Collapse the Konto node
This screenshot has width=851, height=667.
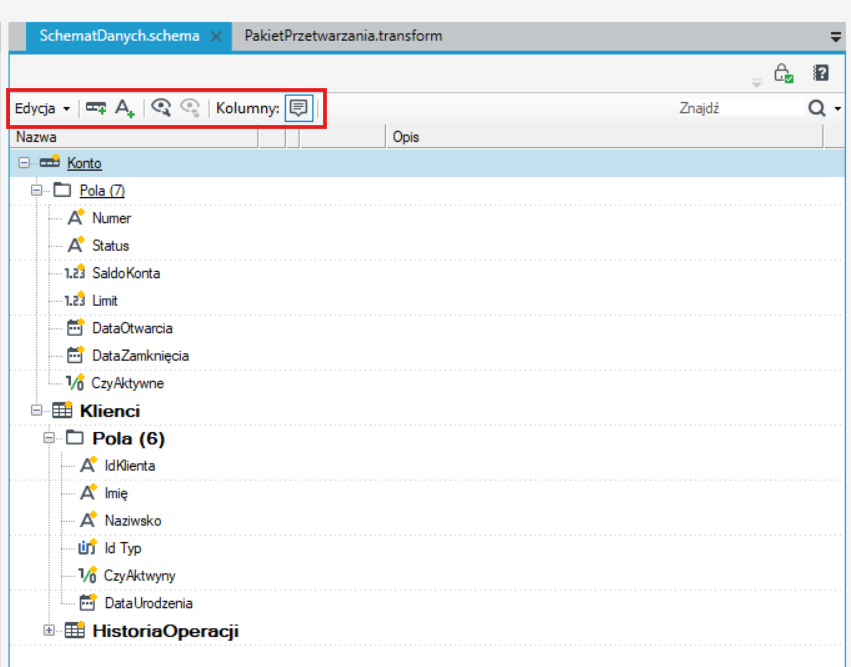[x=24, y=162]
